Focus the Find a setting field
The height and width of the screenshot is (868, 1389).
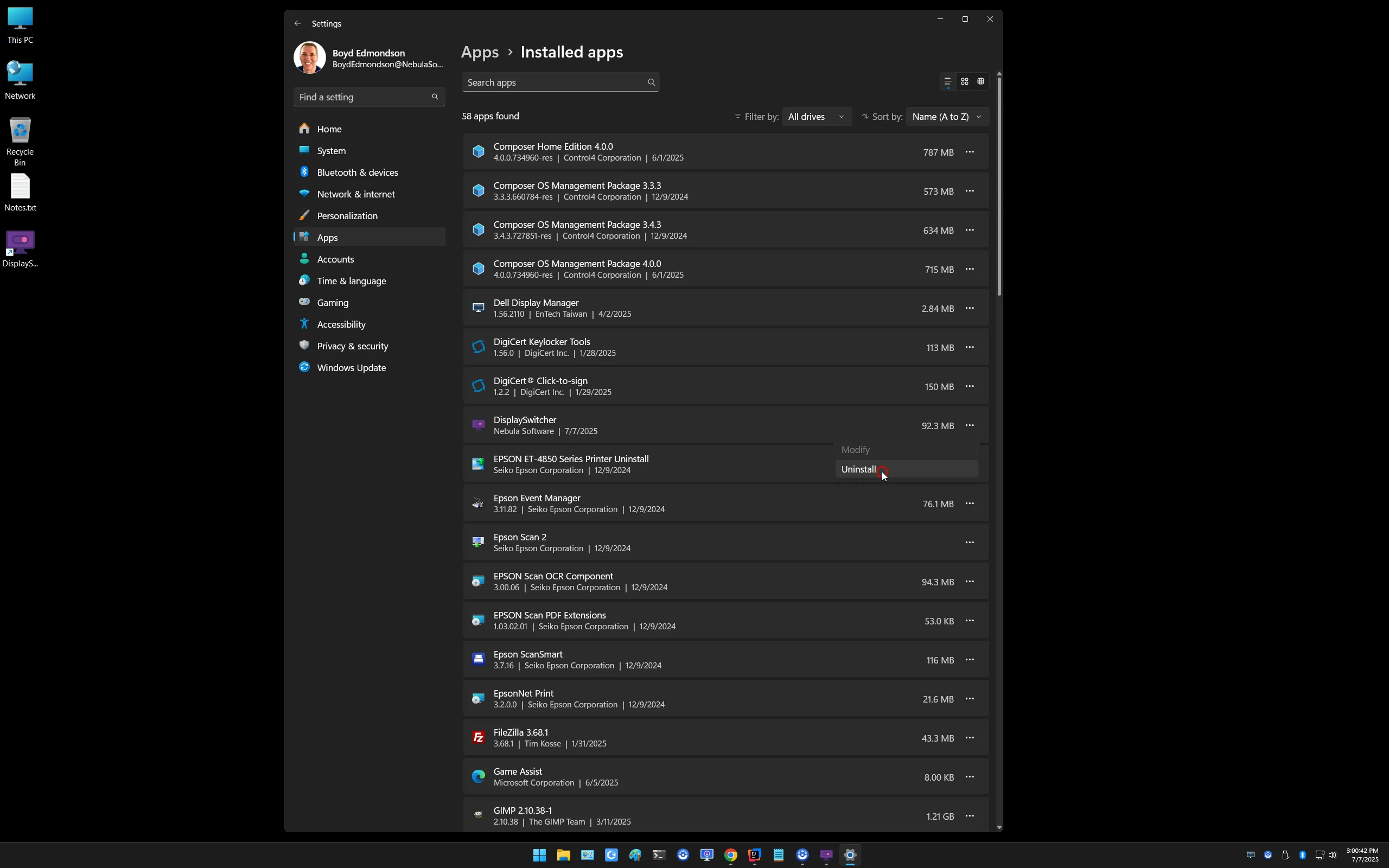point(369,97)
